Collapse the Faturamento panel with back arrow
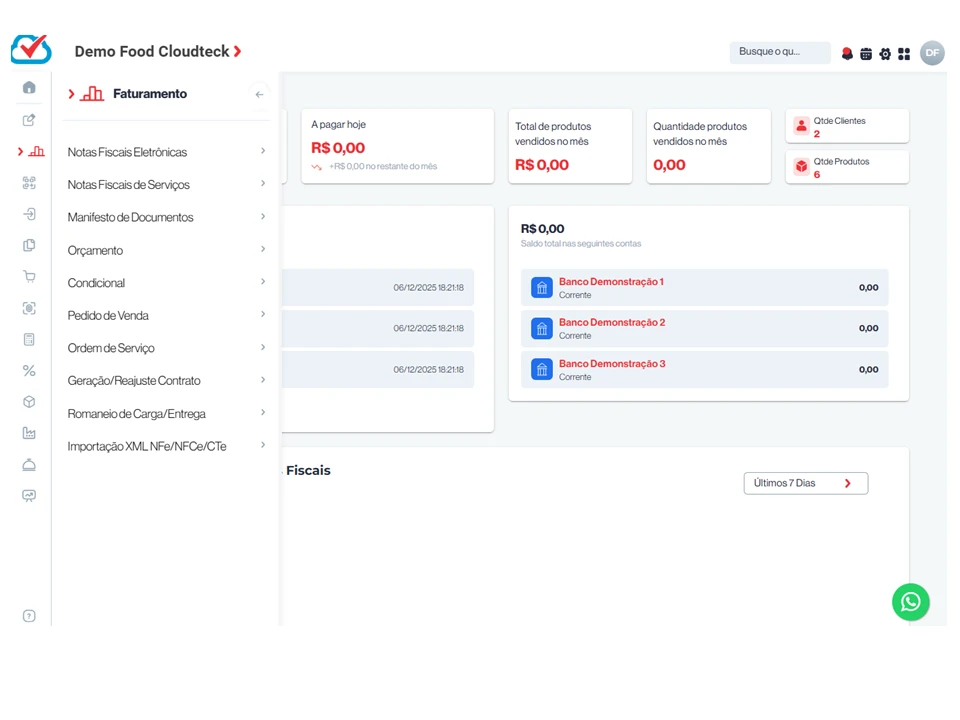 (x=259, y=94)
